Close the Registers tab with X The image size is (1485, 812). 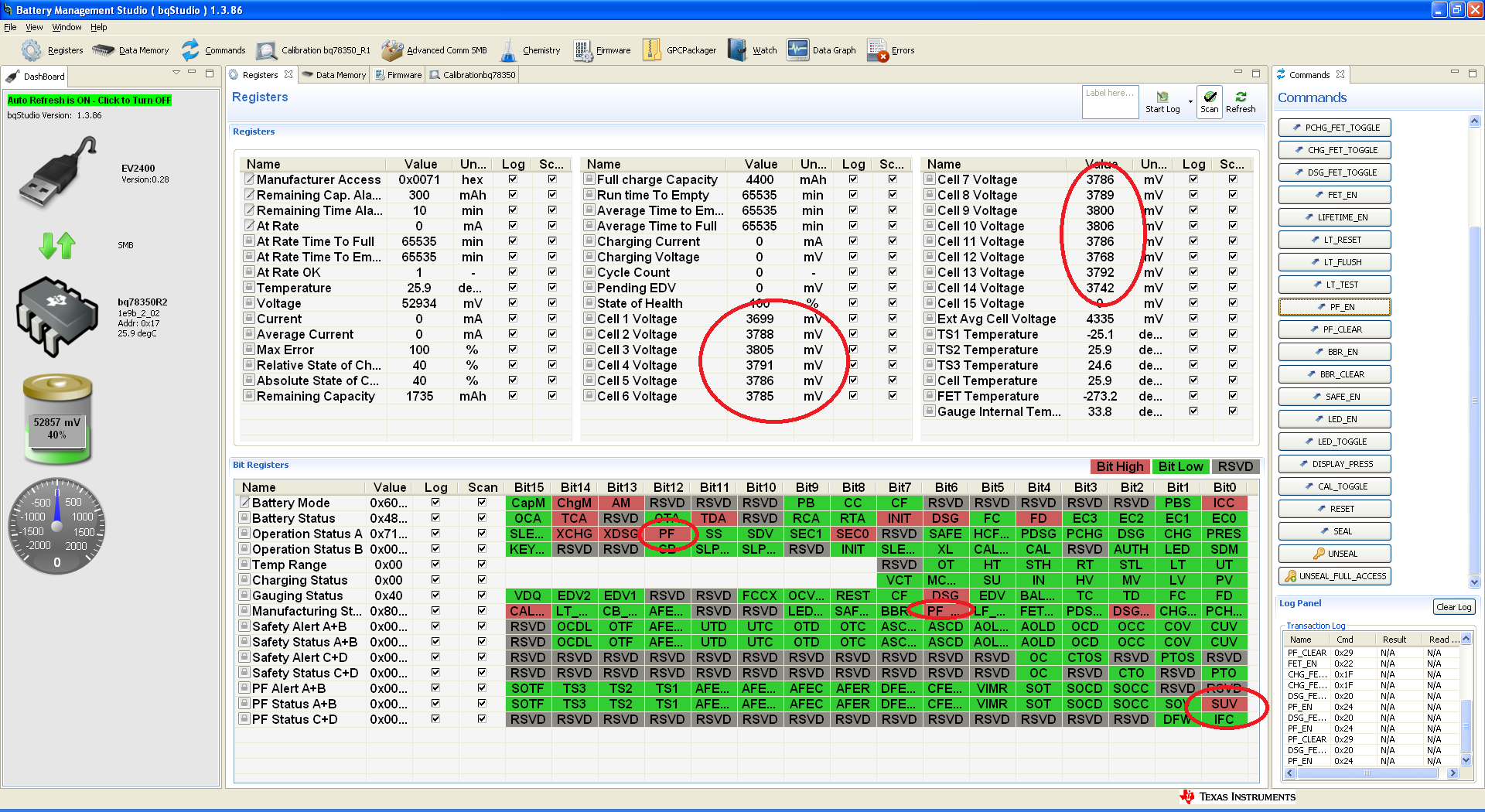click(288, 74)
